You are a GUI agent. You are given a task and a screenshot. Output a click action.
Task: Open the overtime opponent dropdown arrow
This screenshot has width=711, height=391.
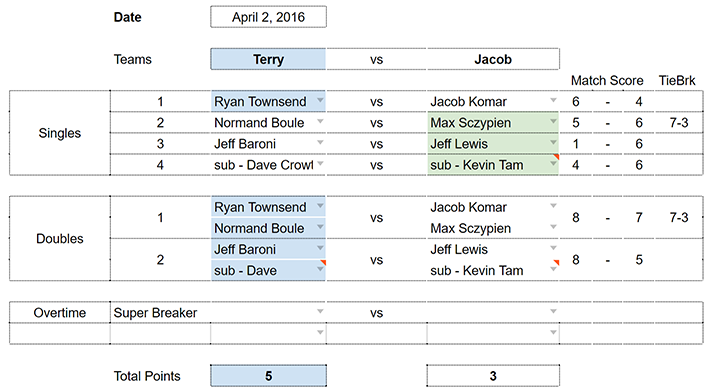pos(553,311)
